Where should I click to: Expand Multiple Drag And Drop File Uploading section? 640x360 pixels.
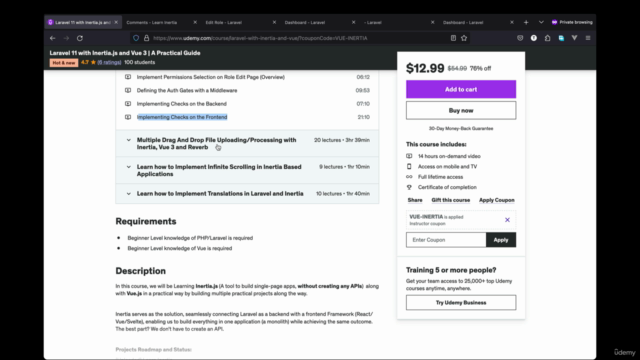pyautogui.click(x=247, y=144)
